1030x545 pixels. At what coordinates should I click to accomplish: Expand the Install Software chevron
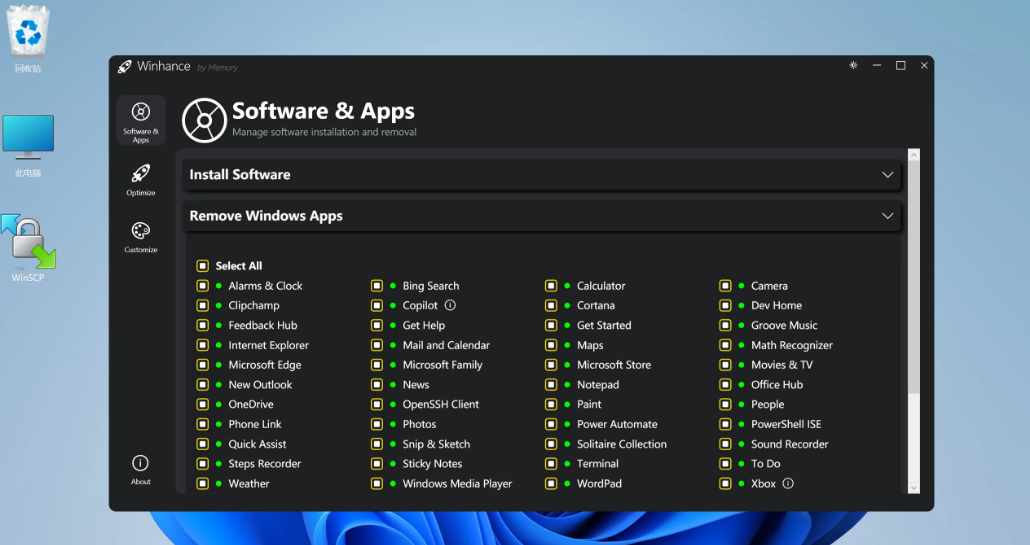pos(887,175)
